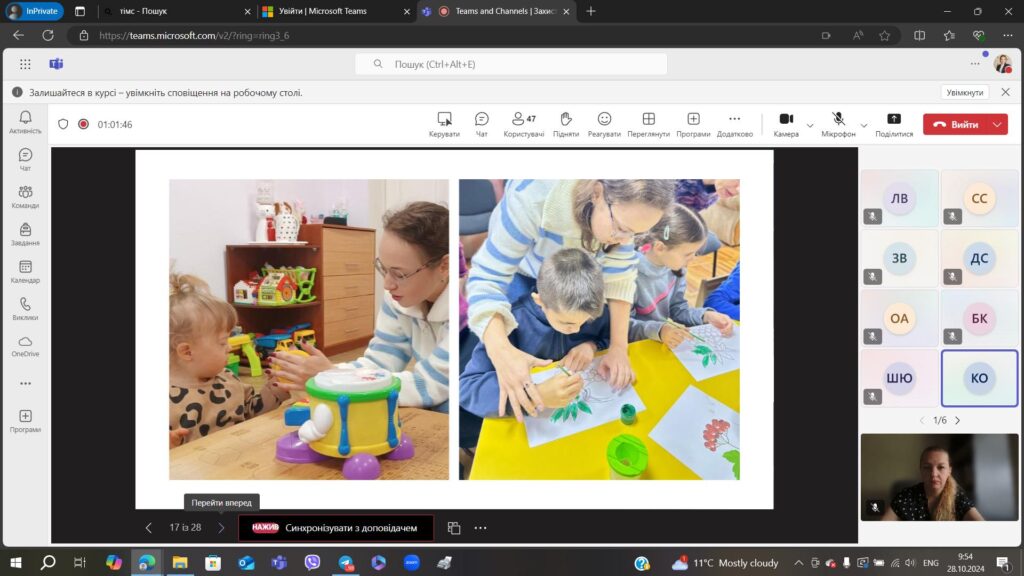The width and height of the screenshot is (1024, 576).
Task: Open Chat in the left Teams sidebar
Action: pyautogui.click(x=25, y=159)
